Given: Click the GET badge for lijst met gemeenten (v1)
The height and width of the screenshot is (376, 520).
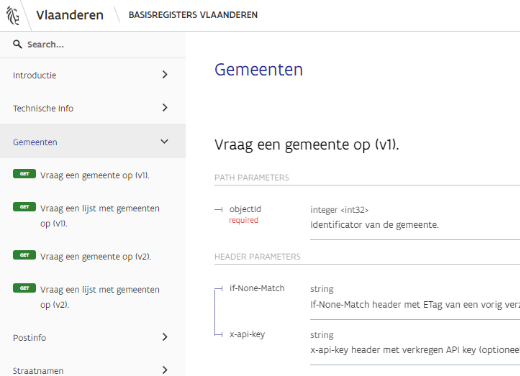Looking at the screenshot, I should (x=24, y=207).
